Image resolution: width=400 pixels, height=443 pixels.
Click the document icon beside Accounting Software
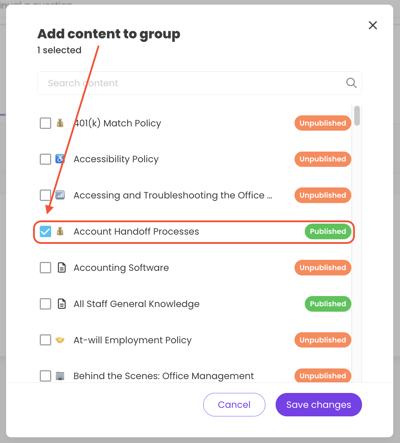click(x=62, y=267)
